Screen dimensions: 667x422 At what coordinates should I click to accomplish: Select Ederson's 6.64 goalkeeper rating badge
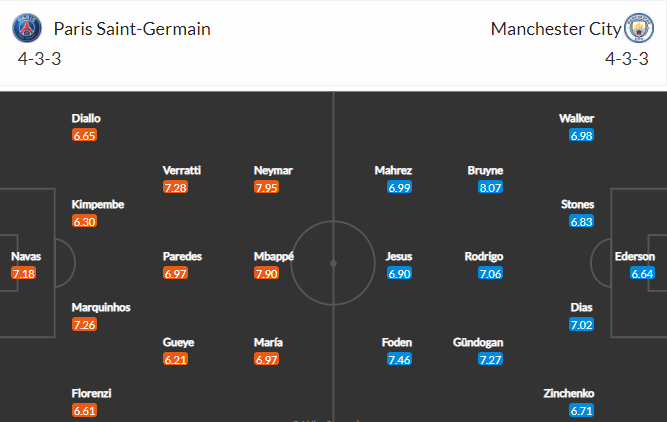click(642, 273)
